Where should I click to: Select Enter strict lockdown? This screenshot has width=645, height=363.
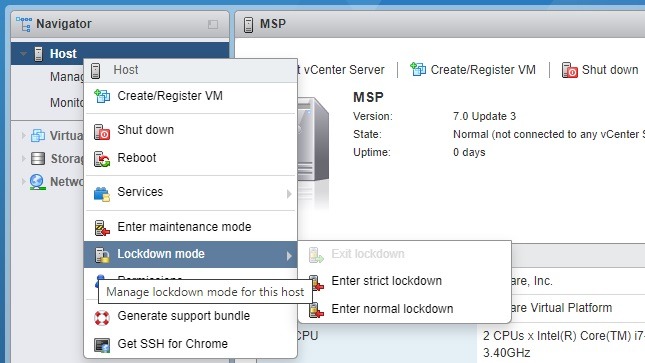tap(405, 281)
